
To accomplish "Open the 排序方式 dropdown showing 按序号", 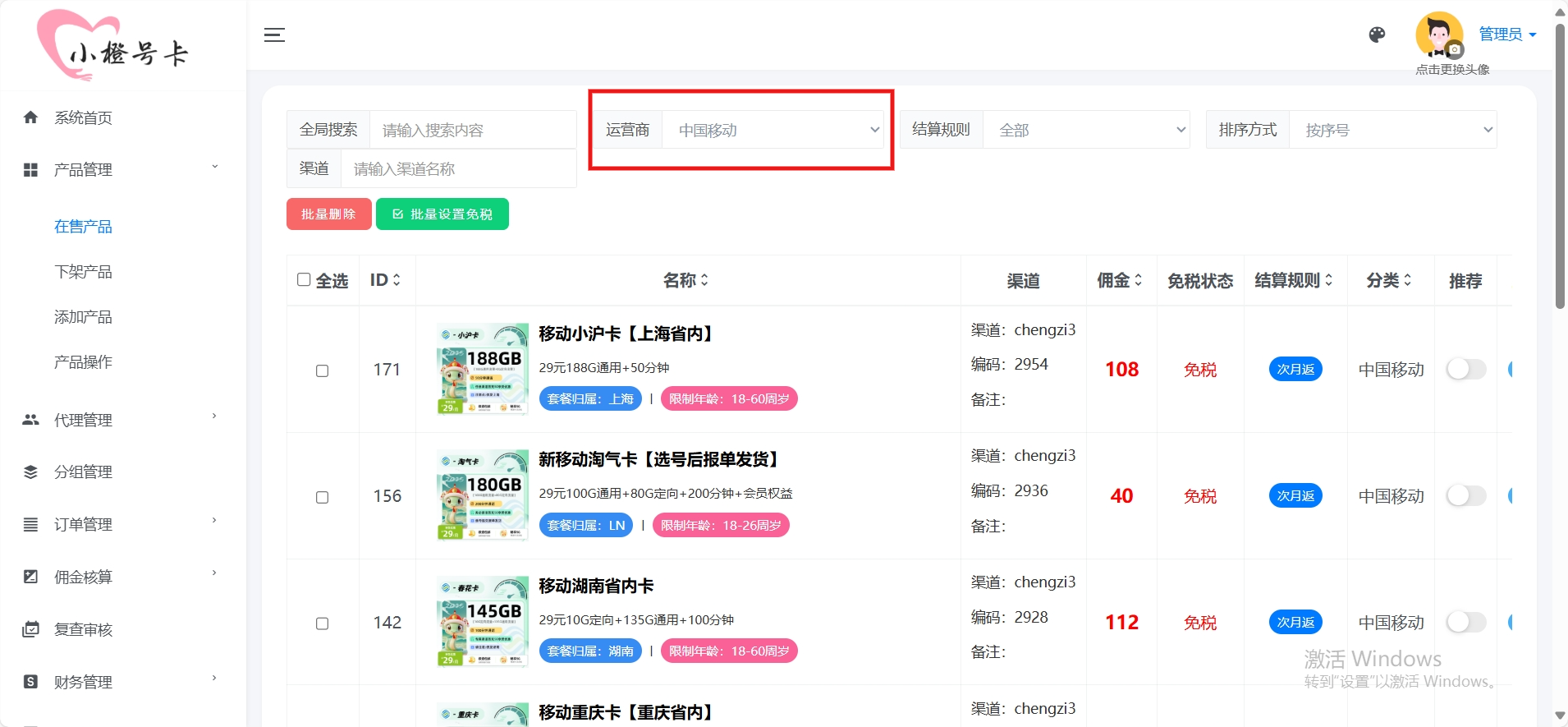I will 1393,130.
